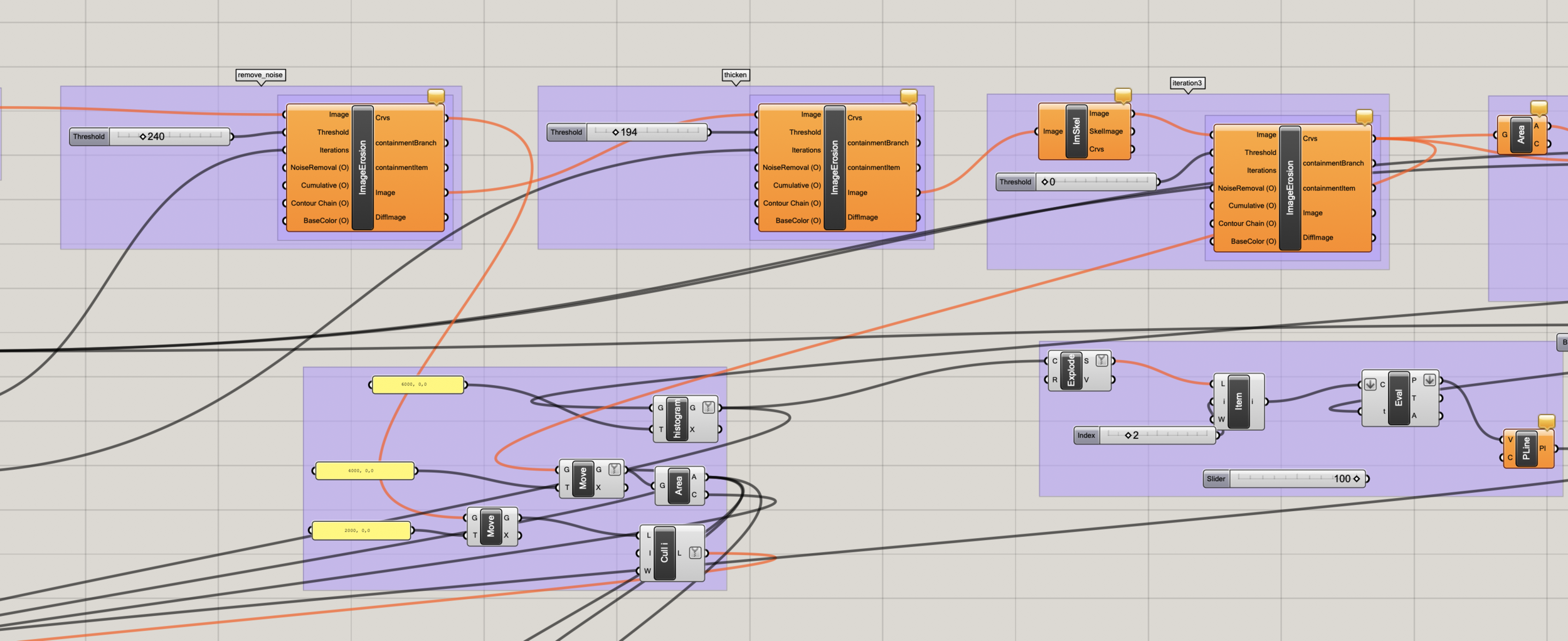Select the yellow panel containing 6000, 0,0

(418, 384)
